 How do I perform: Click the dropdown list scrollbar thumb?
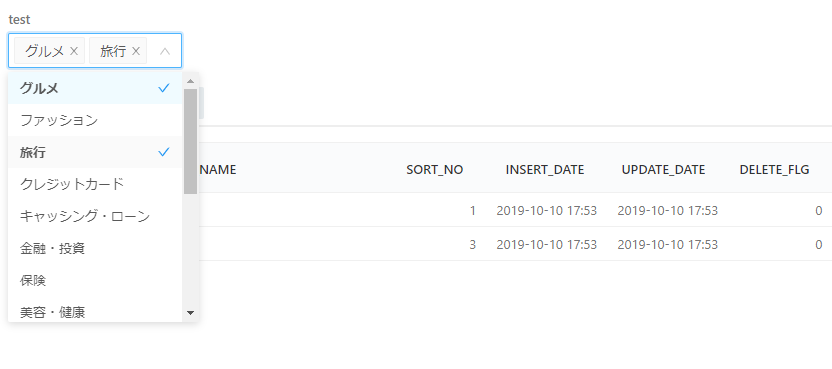[190, 141]
